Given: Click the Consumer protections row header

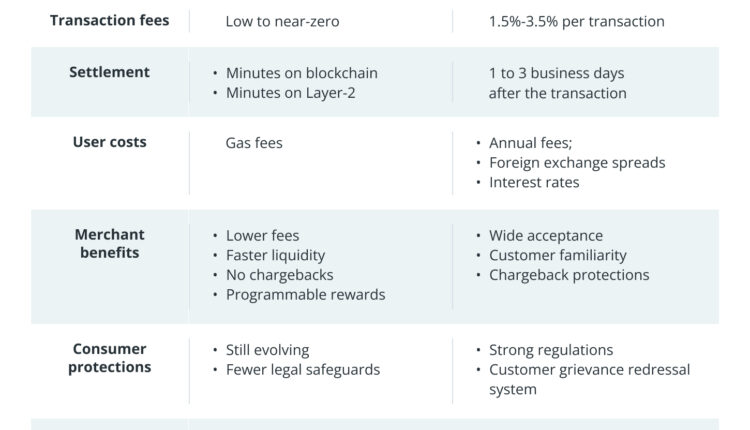Looking at the screenshot, I should [x=109, y=358].
